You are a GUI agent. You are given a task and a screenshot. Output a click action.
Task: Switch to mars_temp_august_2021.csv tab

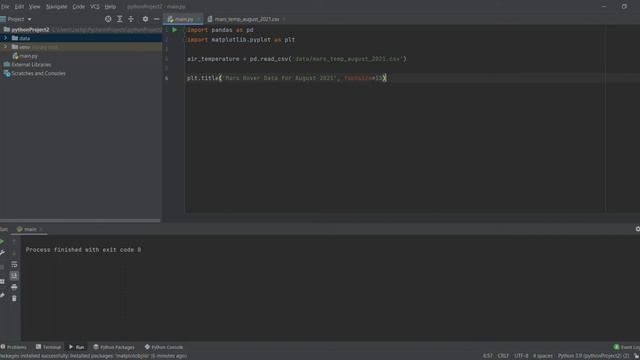pos(247,19)
